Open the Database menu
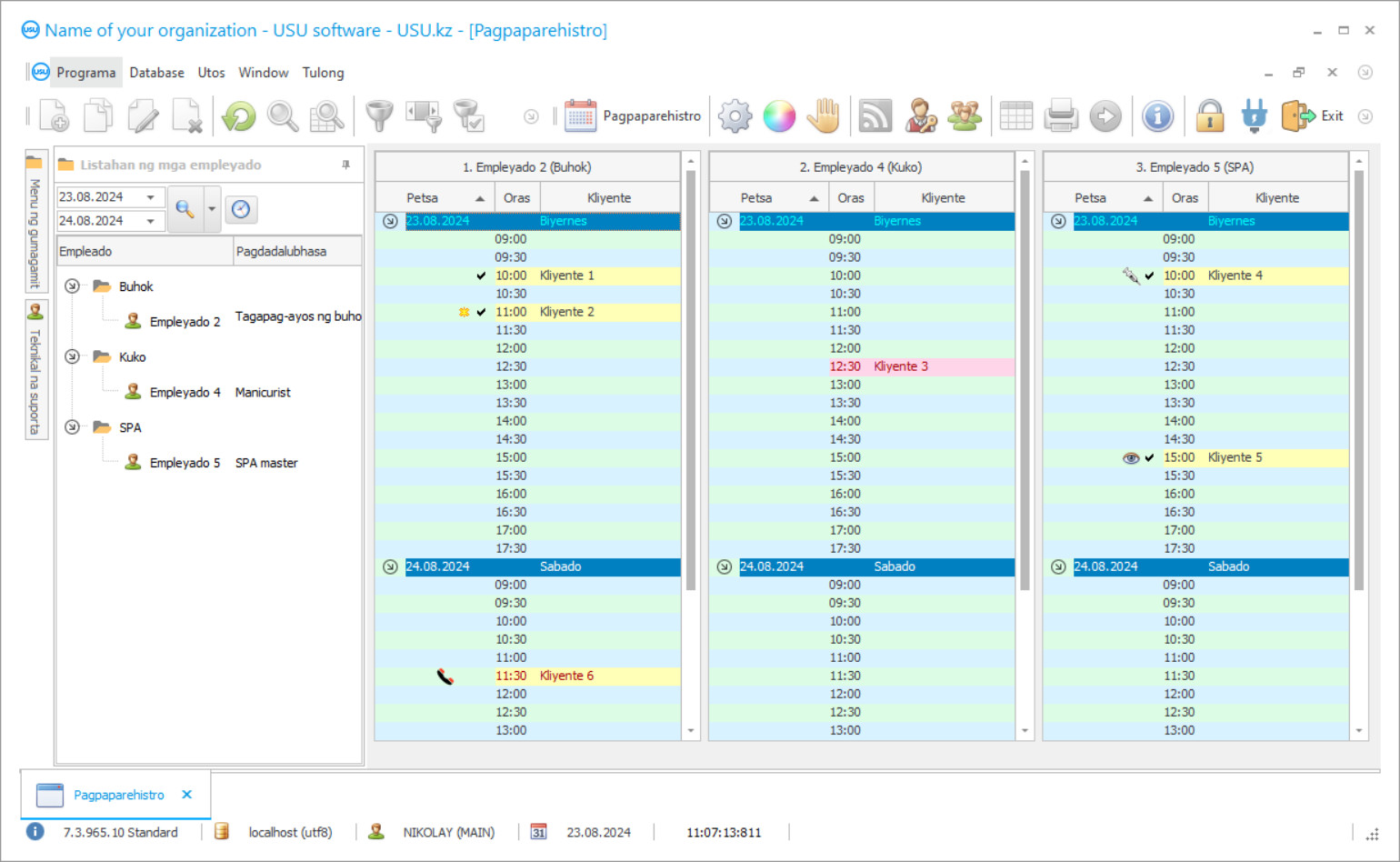The width and height of the screenshot is (1400, 862). pyautogui.click(x=156, y=73)
